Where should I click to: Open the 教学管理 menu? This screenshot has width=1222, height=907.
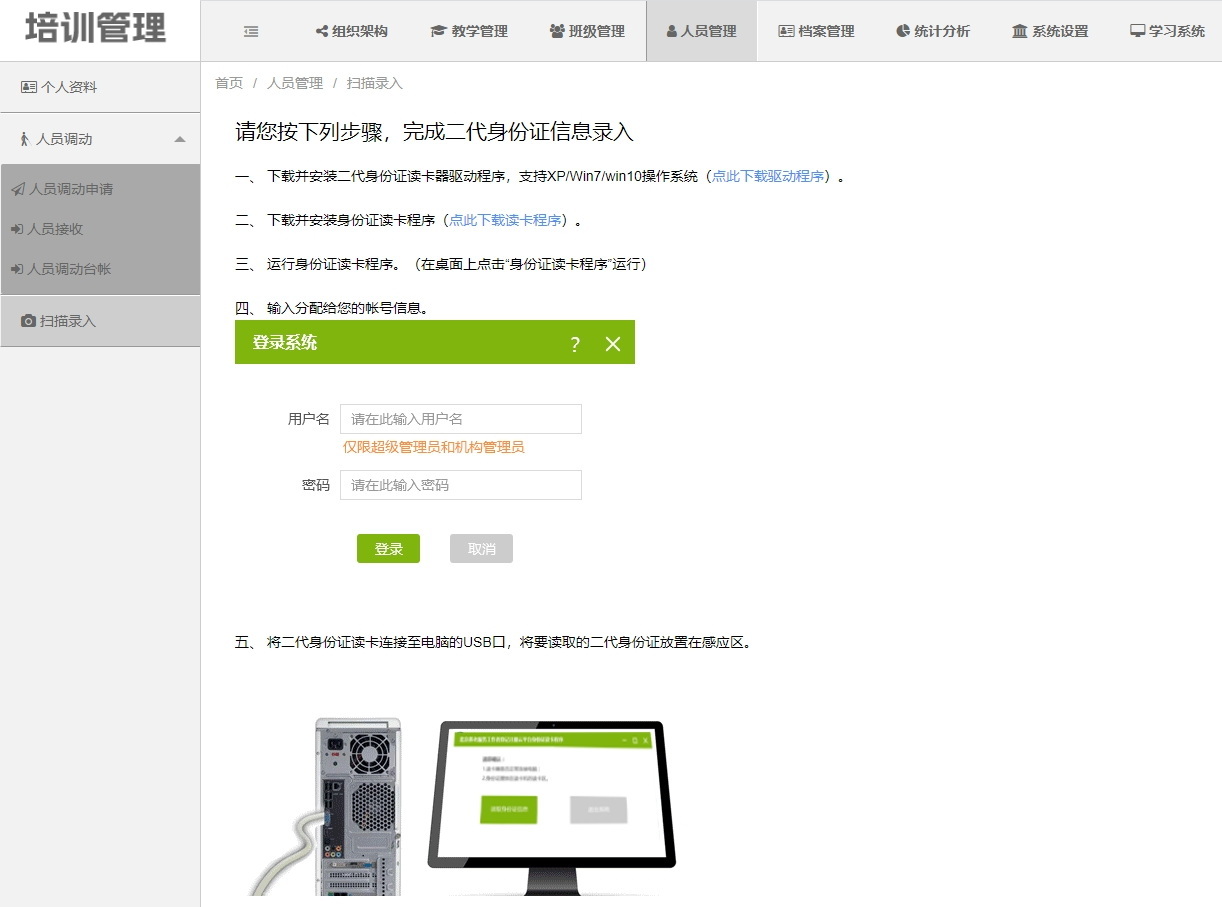point(469,31)
